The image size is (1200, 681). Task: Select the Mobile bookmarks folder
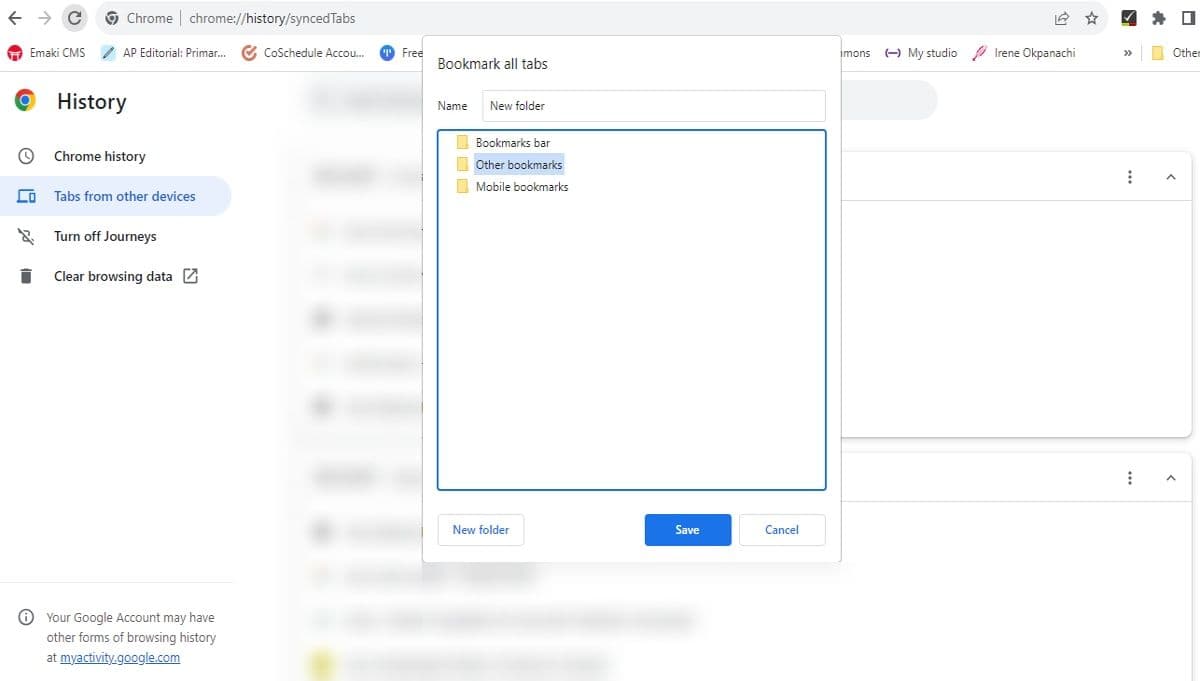click(x=521, y=187)
